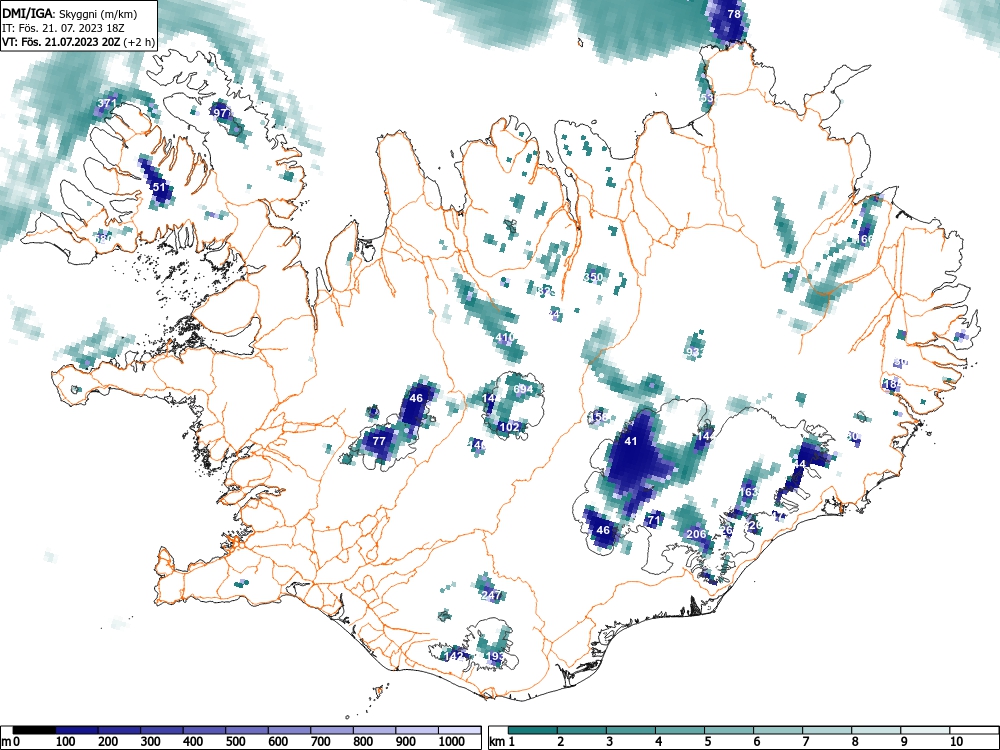Click the '93' visibility value on the map
Screen dimensions: 1000x750
click(694, 352)
